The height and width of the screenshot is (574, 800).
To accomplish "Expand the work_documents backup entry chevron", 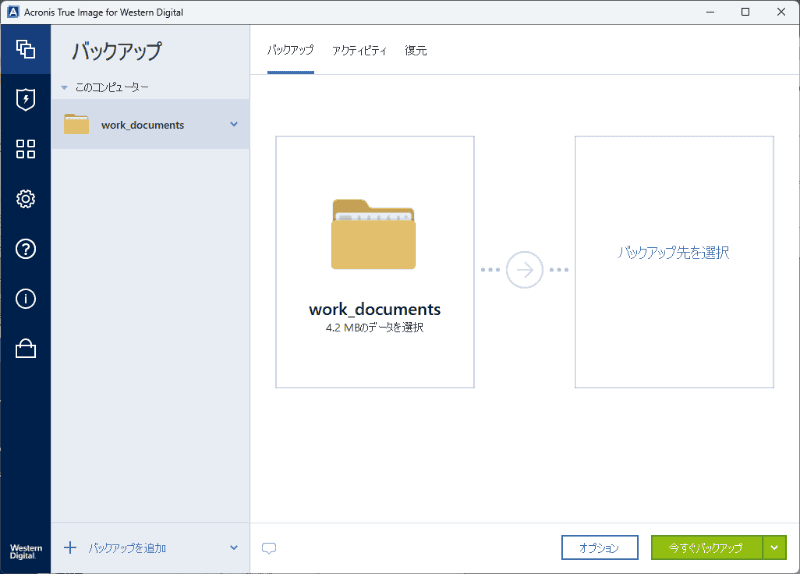I will pos(234,124).
